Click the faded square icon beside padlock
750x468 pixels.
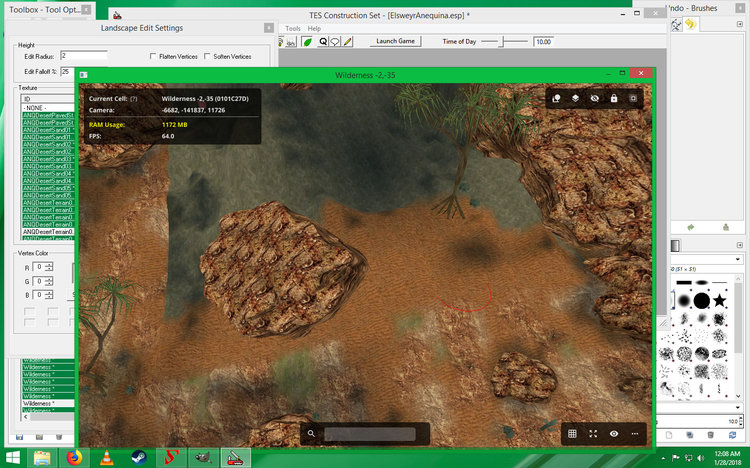point(633,98)
